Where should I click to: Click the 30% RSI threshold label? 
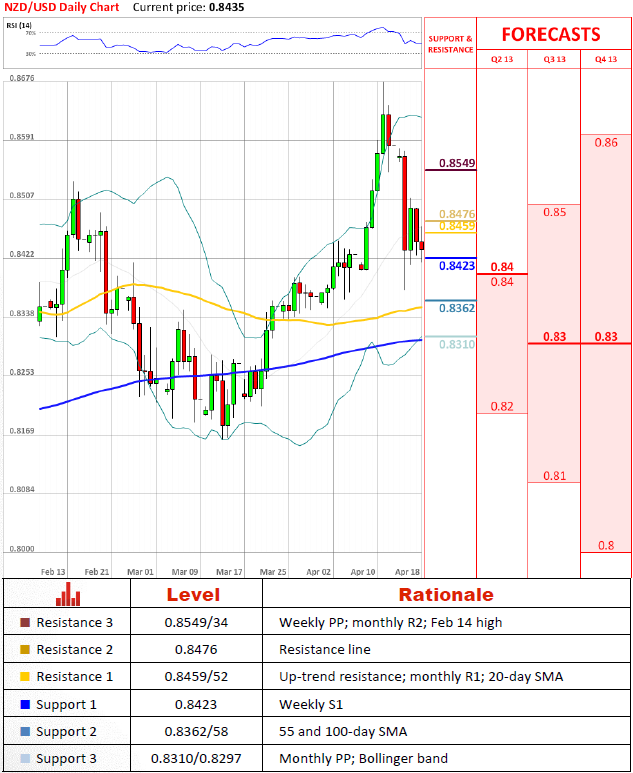(31, 54)
